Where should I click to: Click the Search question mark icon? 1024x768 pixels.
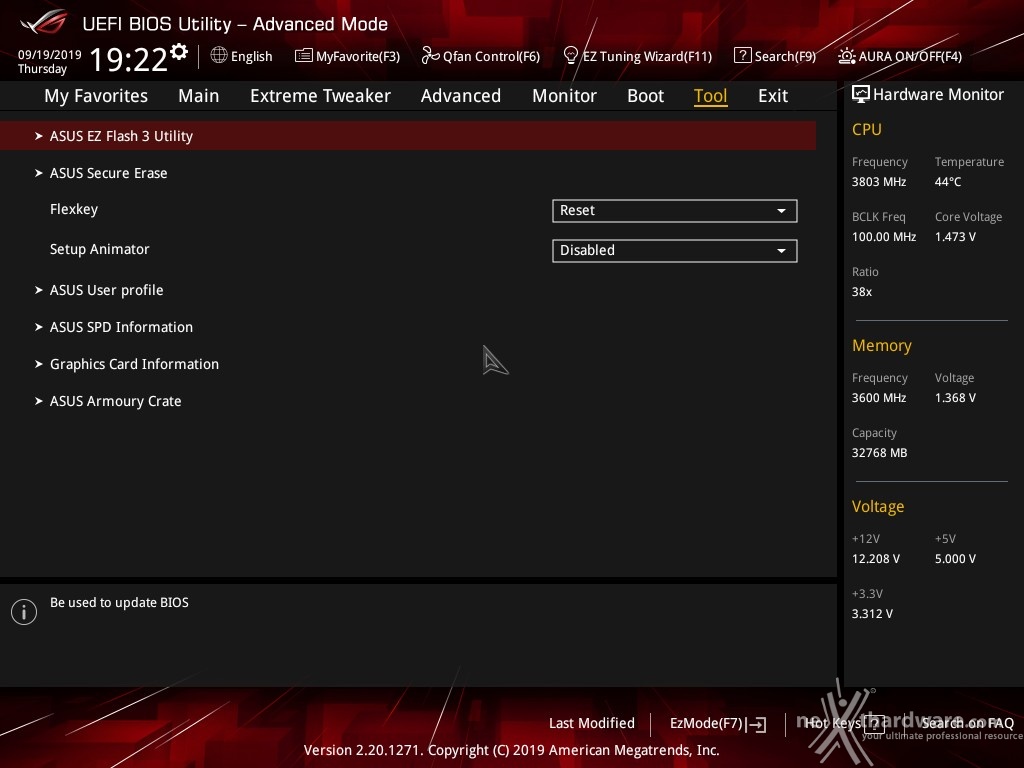pyautogui.click(x=742, y=56)
